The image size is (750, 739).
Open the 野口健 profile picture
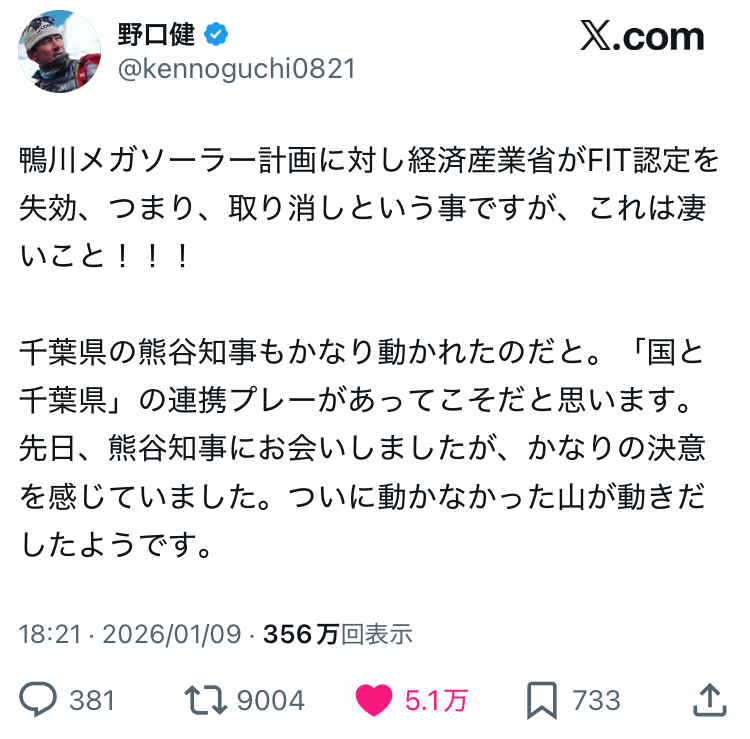click(59, 51)
